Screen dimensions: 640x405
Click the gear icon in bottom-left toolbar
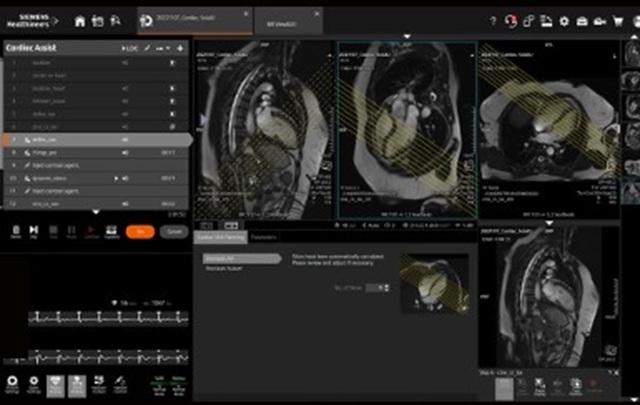34,384
